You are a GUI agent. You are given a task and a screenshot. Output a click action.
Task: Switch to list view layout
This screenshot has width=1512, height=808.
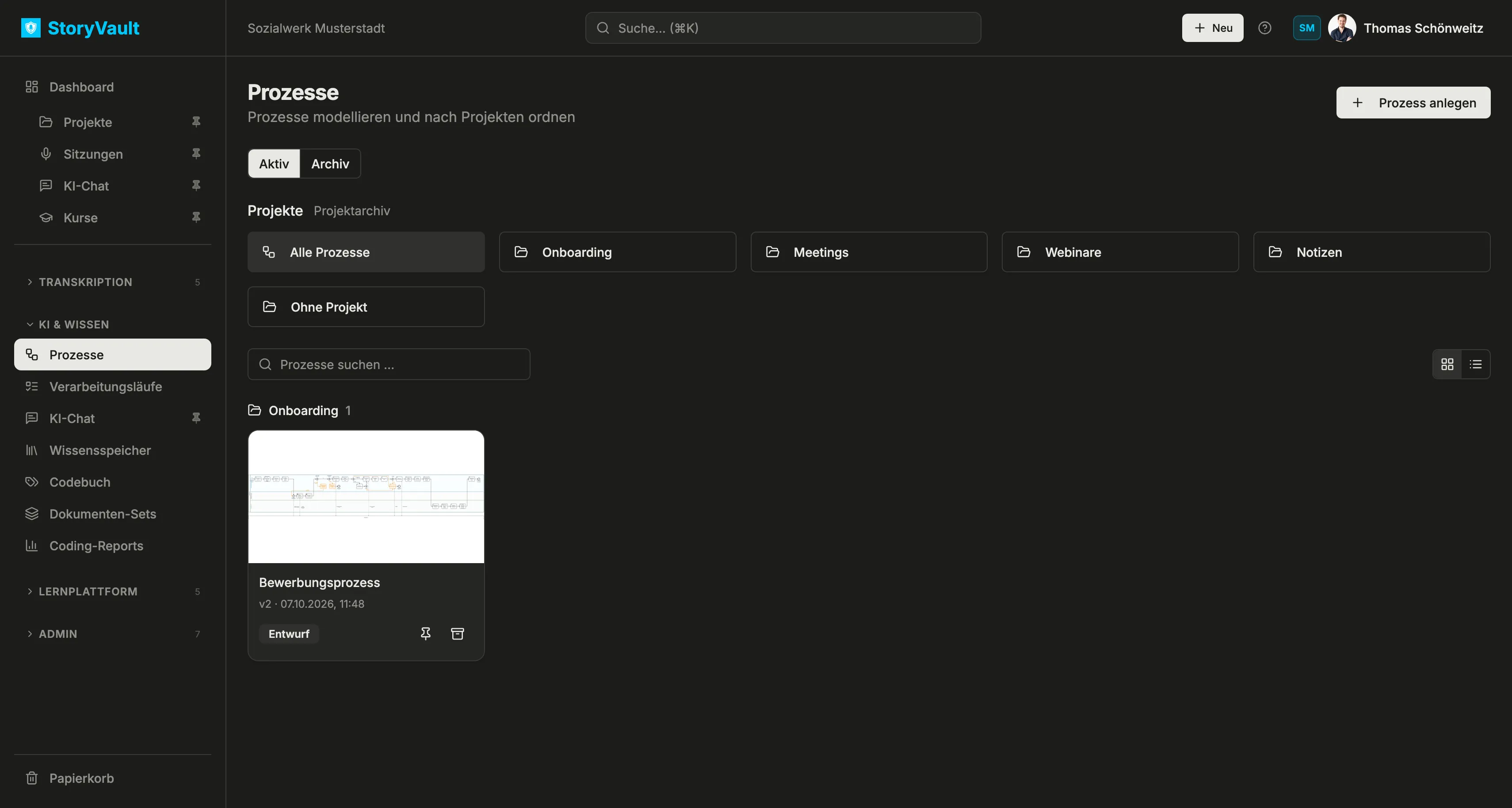point(1476,364)
